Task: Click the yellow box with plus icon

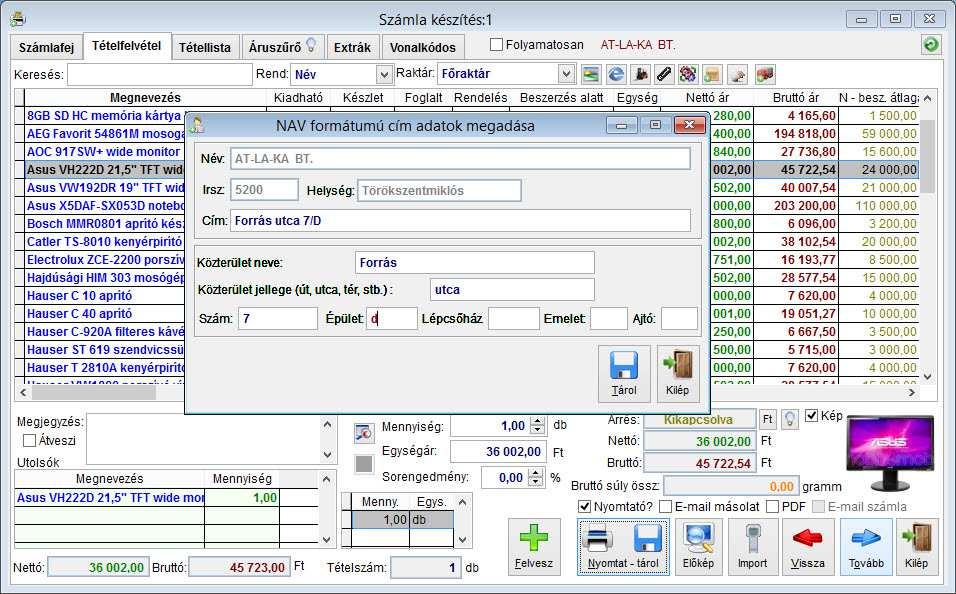Action: point(712,74)
